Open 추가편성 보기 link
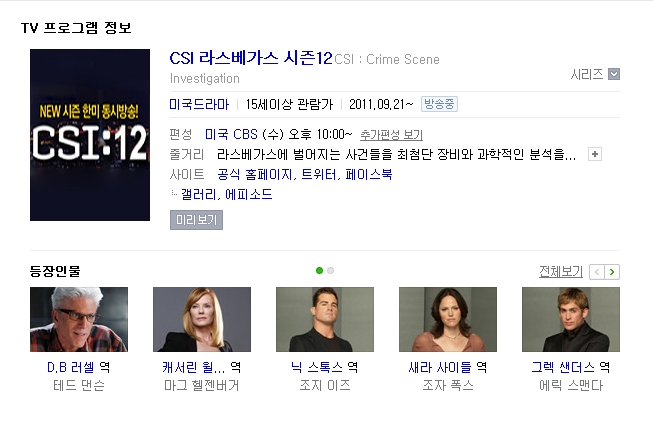Viewport: 653px width, 426px height. [391, 135]
